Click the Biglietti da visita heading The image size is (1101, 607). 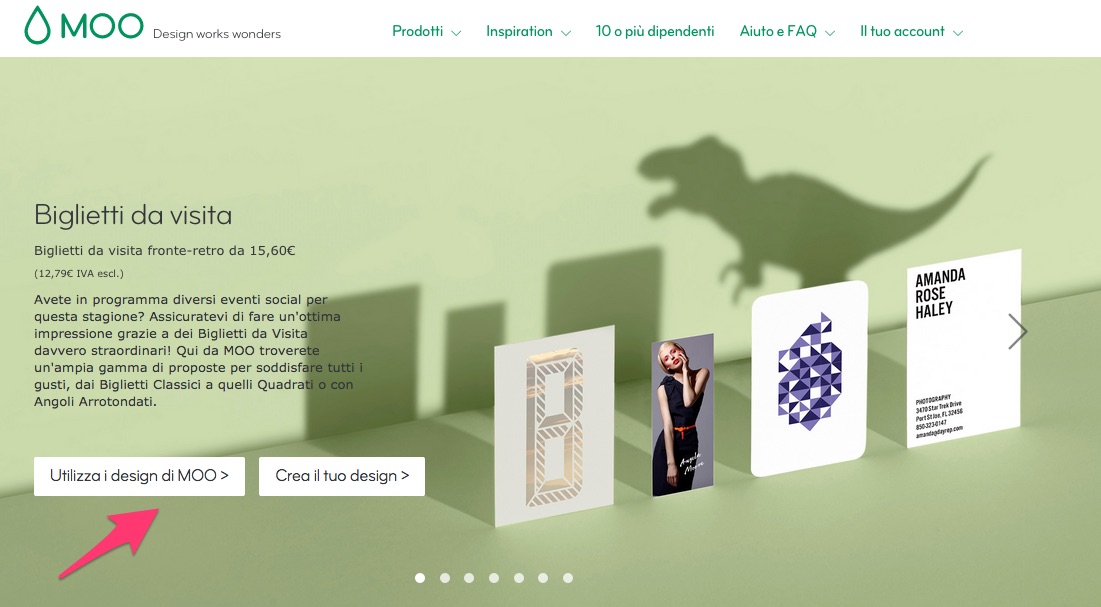coord(133,215)
